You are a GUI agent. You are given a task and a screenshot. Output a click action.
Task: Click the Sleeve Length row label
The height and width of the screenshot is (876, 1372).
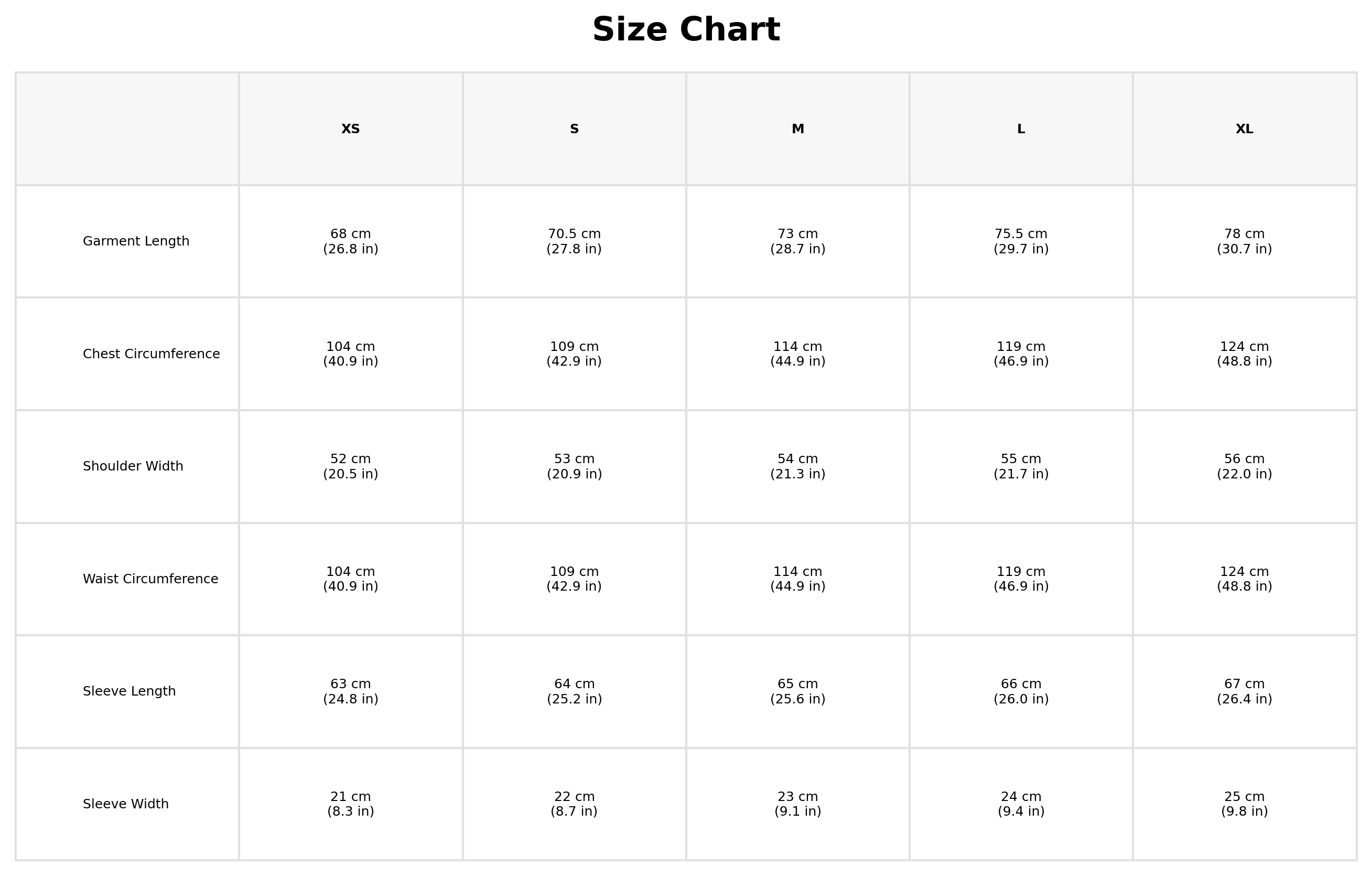[129, 691]
